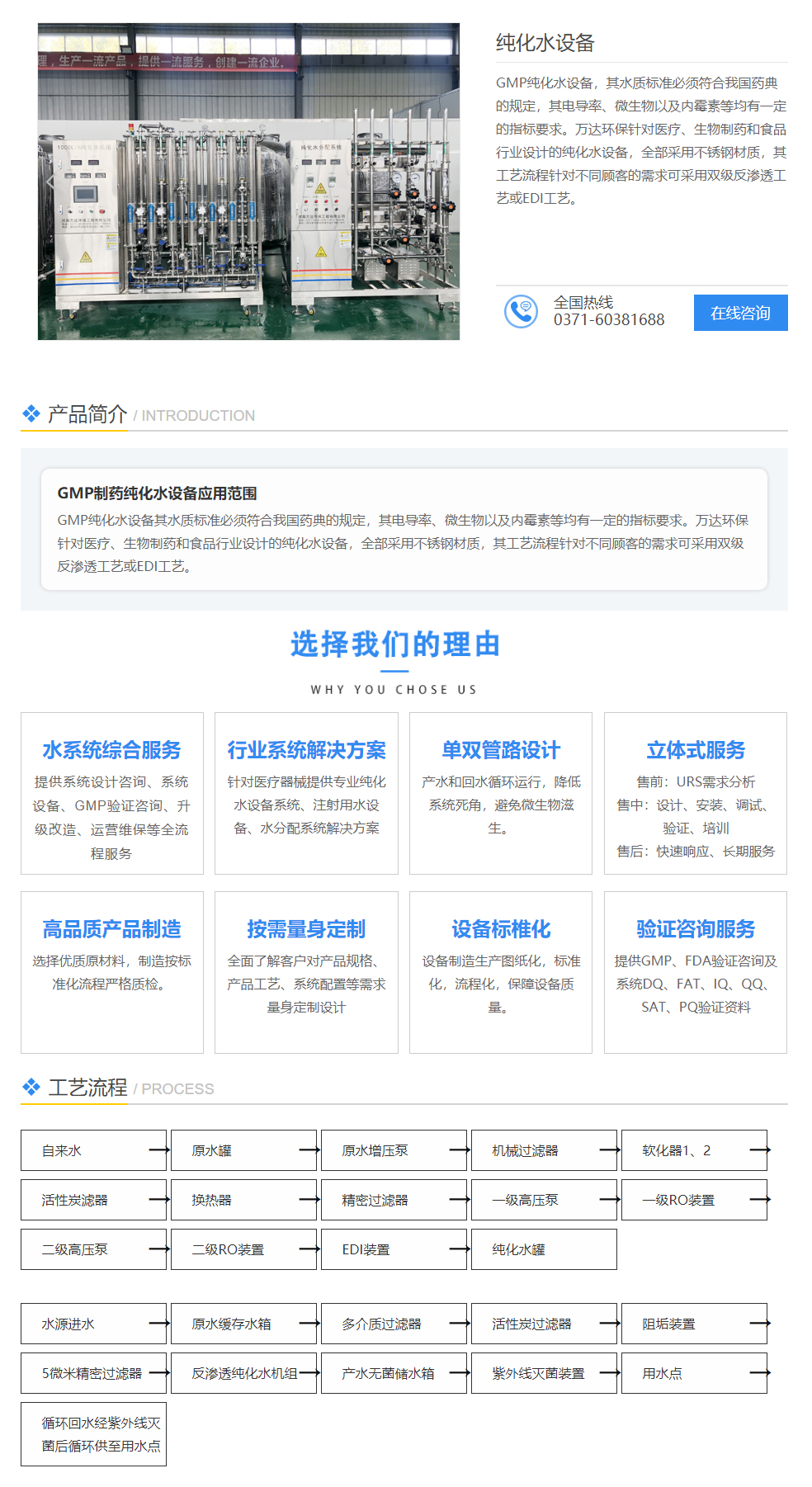The height and width of the screenshot is (1487, 812).
Task: Select the 水系统综合服务 card
Action: click(112, 793)
